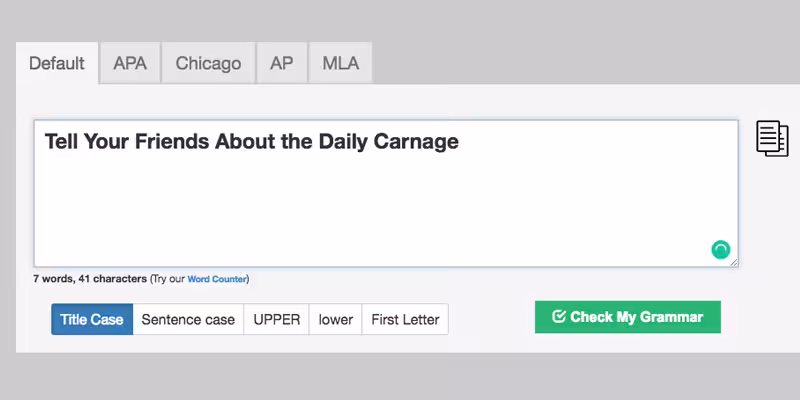Copy the converted text using the clipboard icon
Image resolution: width=800 pixels, height=400 pixels.
[771, 138]
